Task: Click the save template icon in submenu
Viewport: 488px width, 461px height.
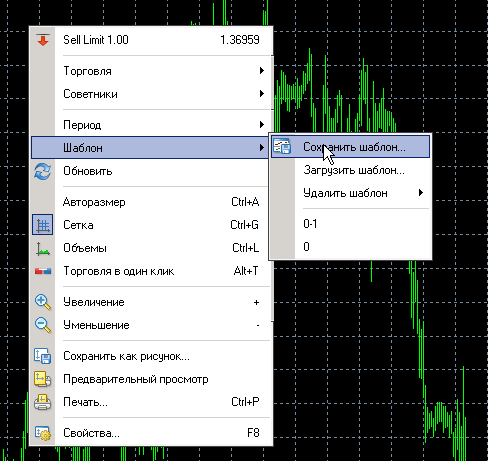Action: coord(282,146)
